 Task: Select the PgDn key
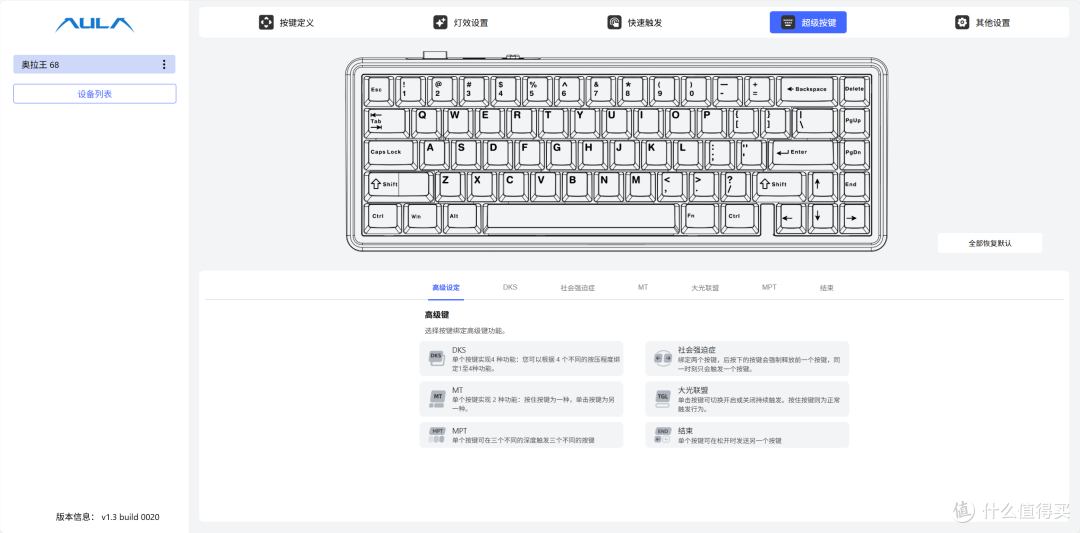coord(854,153)
